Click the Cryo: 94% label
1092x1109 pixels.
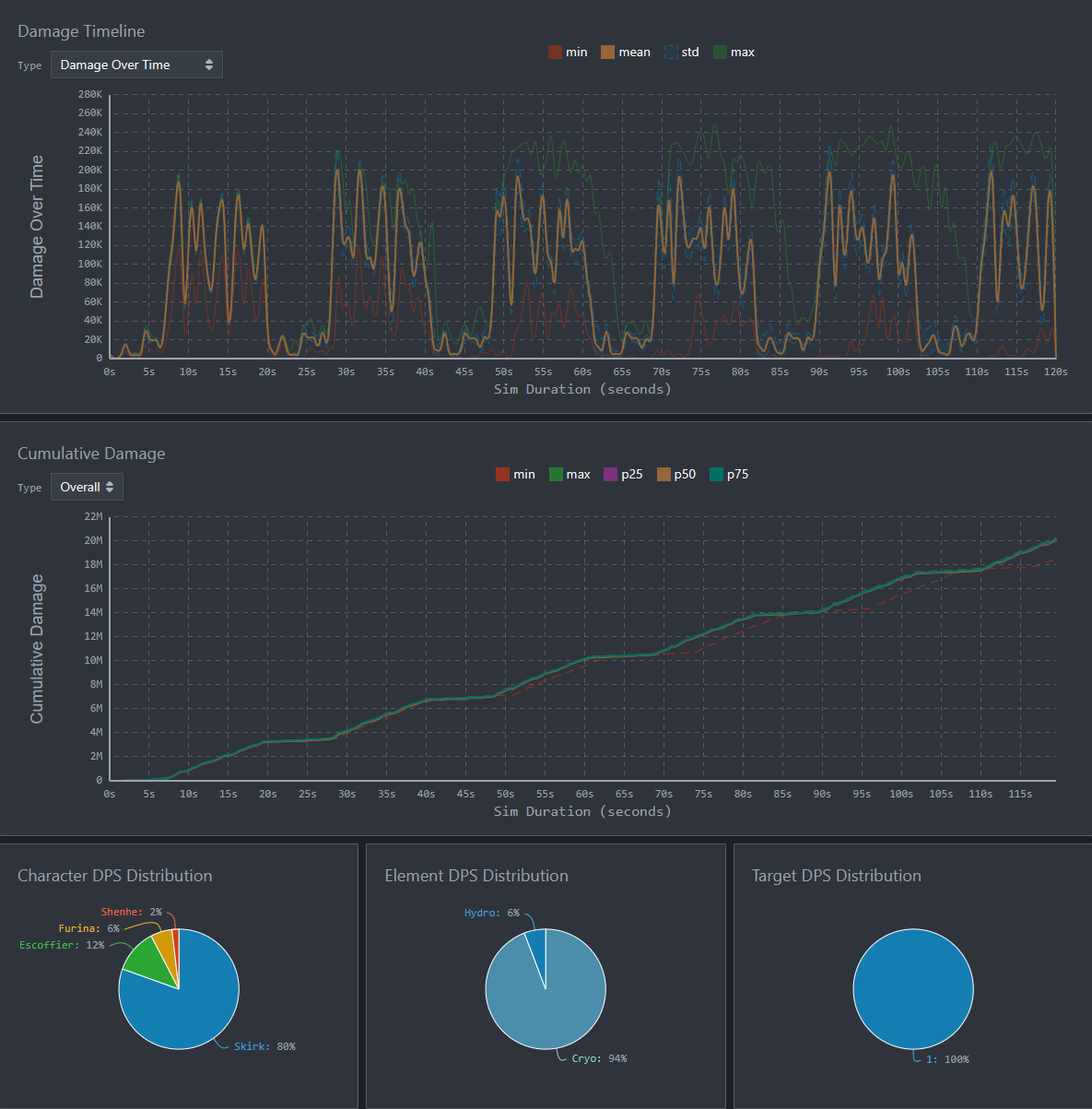tap(599, 1059)
